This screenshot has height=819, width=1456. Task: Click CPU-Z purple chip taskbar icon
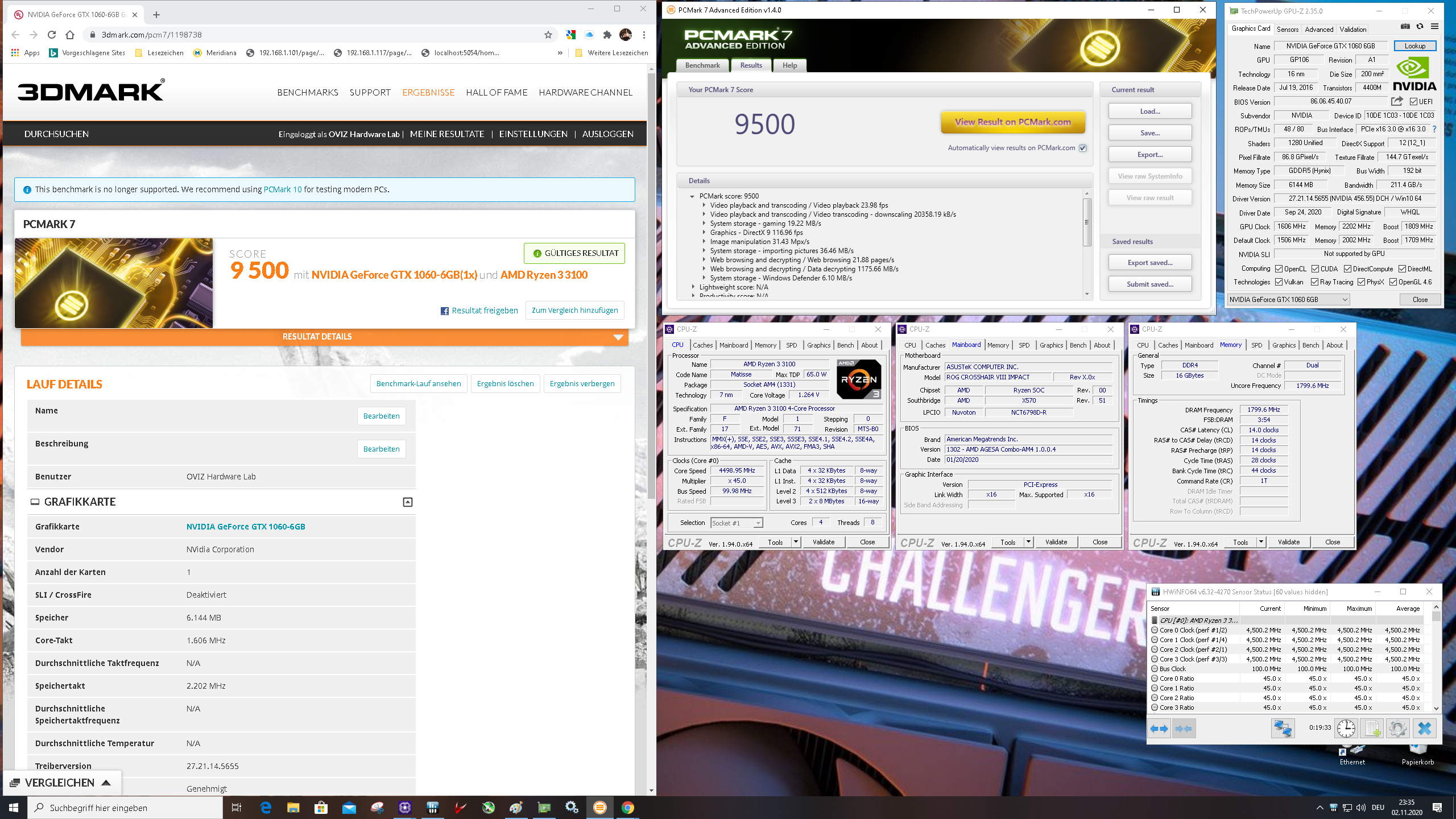pos(404,807)
